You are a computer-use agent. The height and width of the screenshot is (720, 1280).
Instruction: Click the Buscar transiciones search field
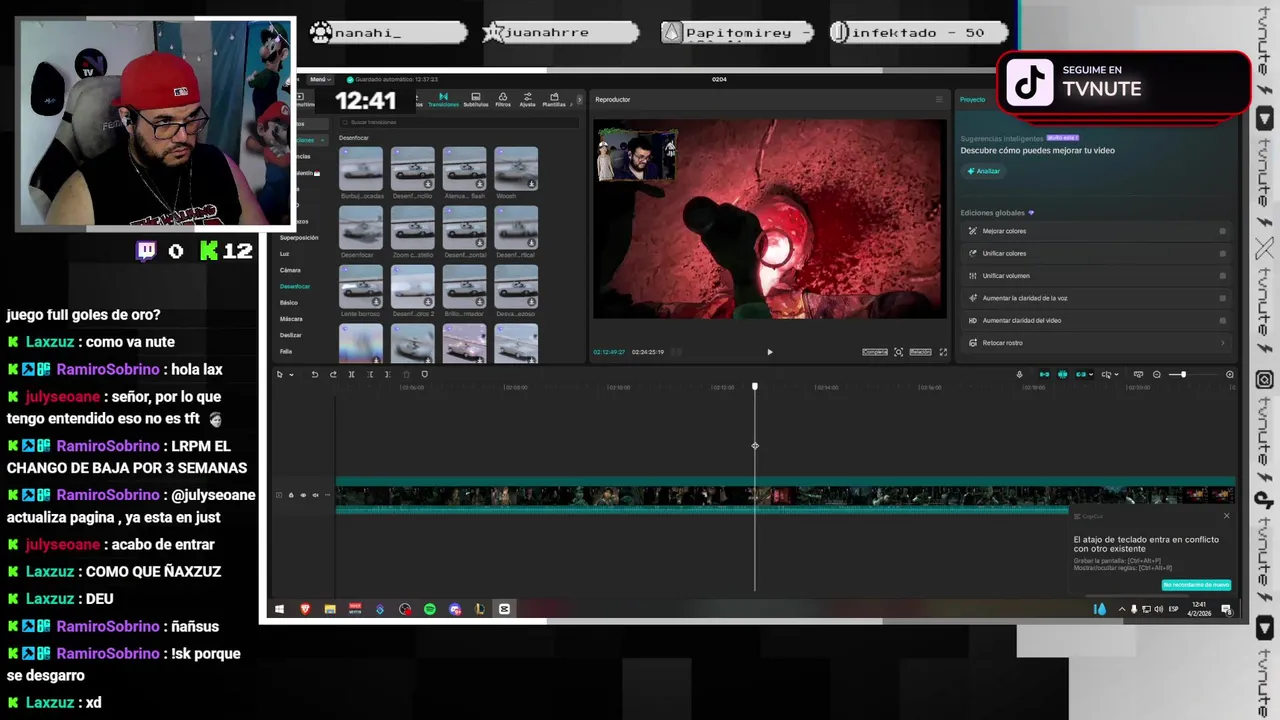(458, 122)
